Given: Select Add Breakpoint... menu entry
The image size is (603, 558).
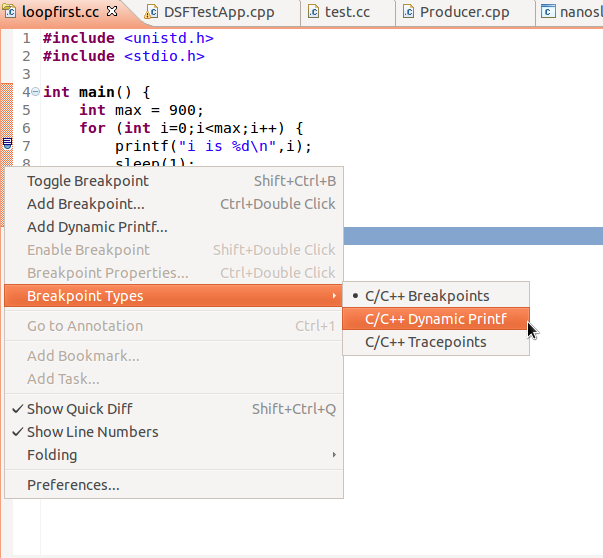Looking at the screenshot, I should pos(174,204).
